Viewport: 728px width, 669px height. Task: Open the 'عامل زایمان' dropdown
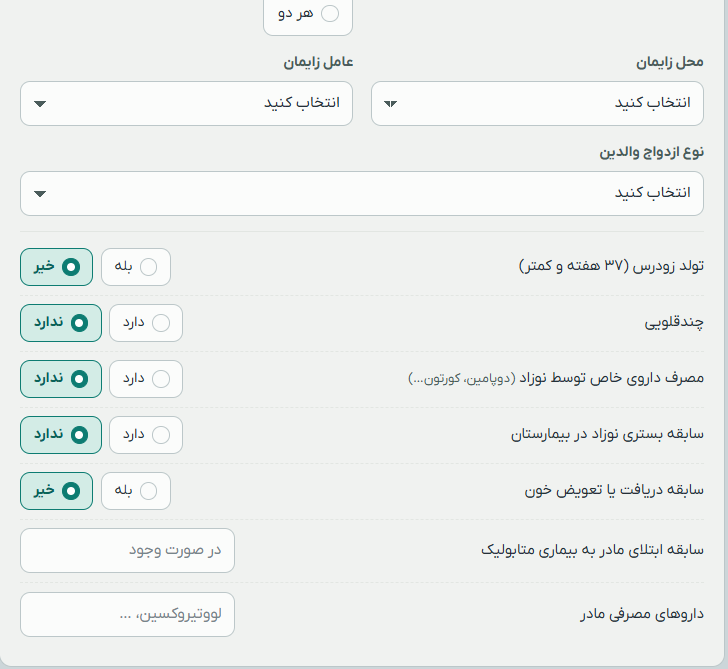pyautogui.click(x=186, y=104)
